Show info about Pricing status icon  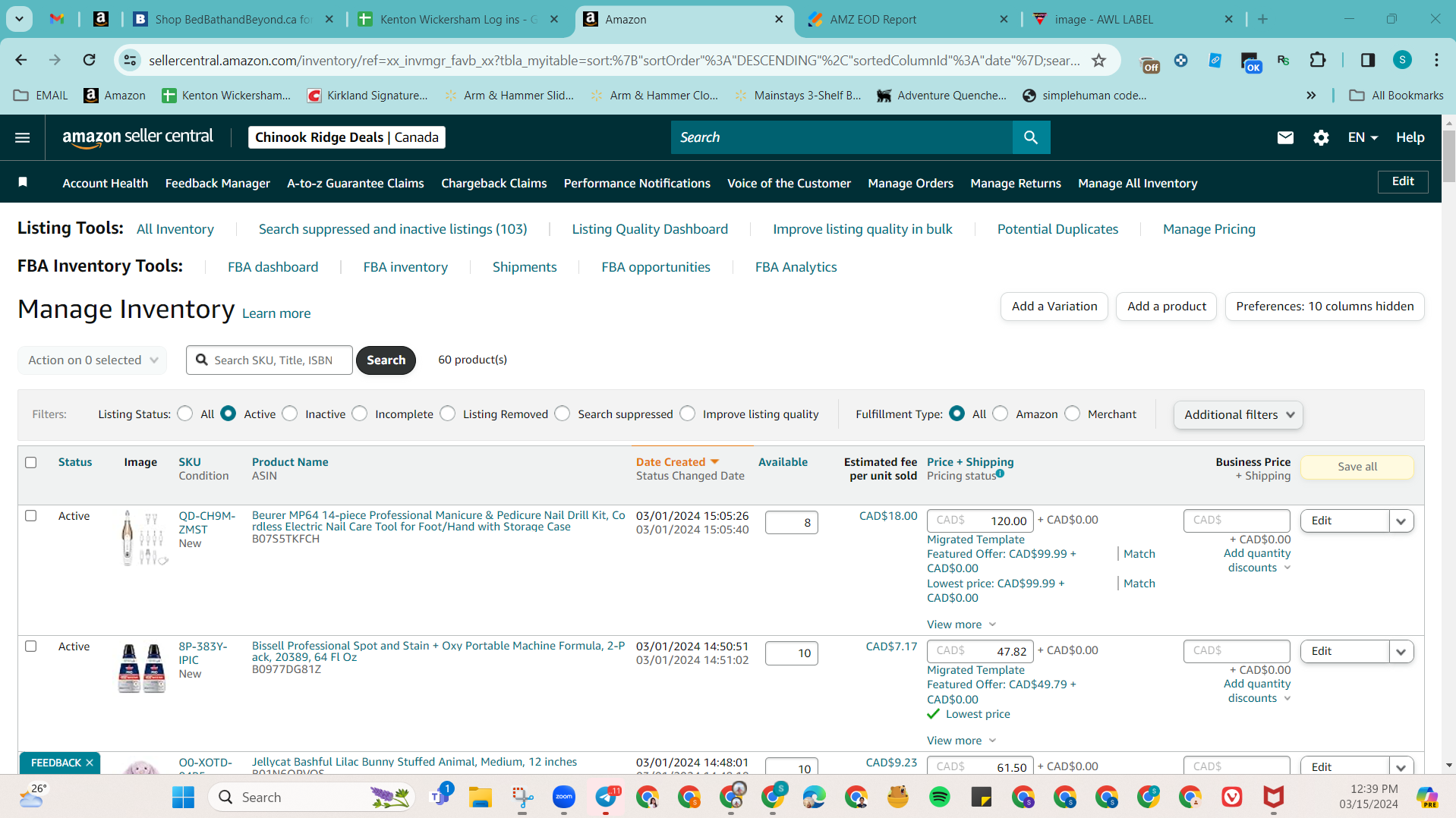(x=1000, y=473)
